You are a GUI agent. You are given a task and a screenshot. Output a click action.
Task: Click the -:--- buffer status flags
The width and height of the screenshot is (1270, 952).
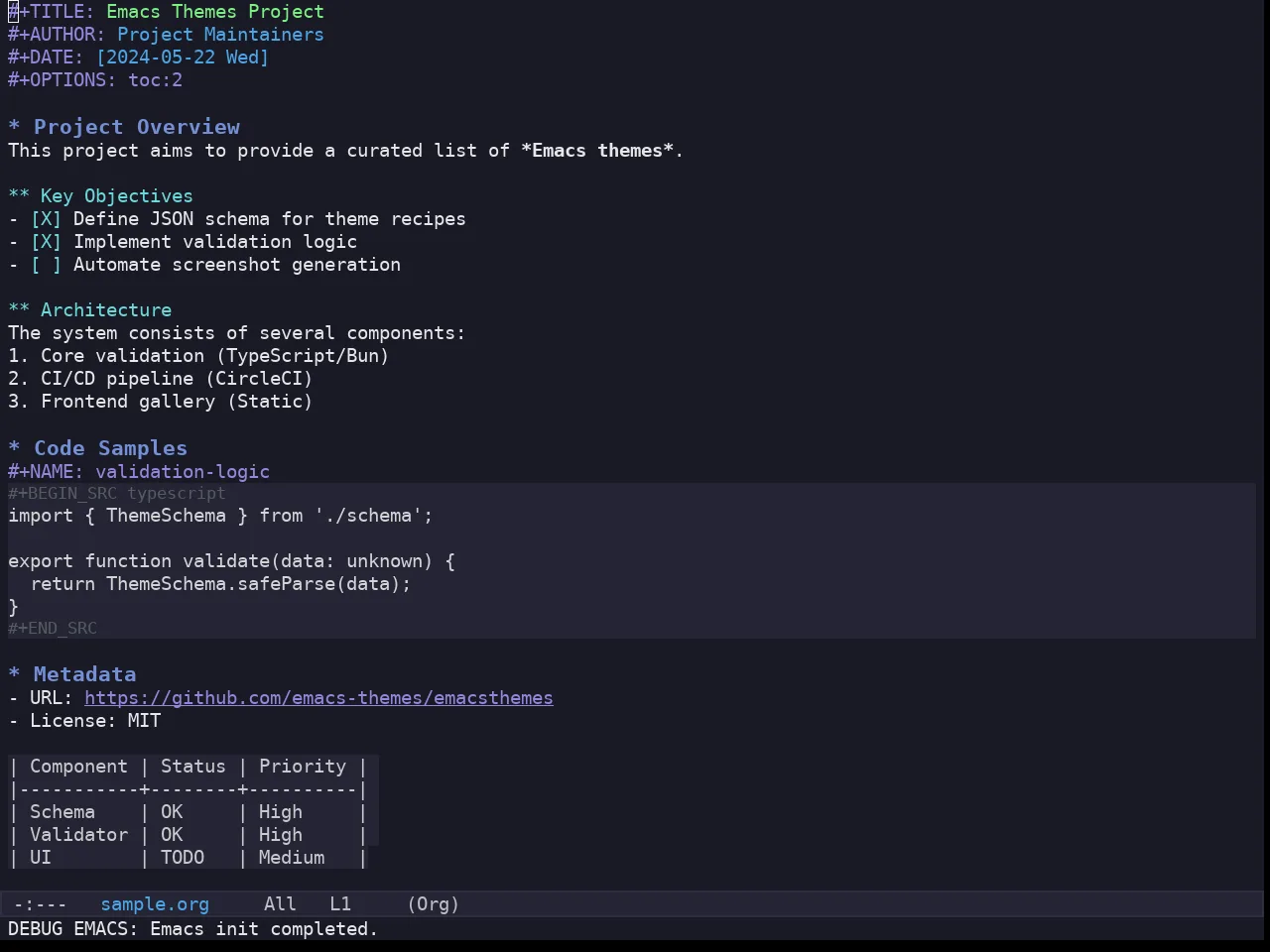(x=40, y=904)
